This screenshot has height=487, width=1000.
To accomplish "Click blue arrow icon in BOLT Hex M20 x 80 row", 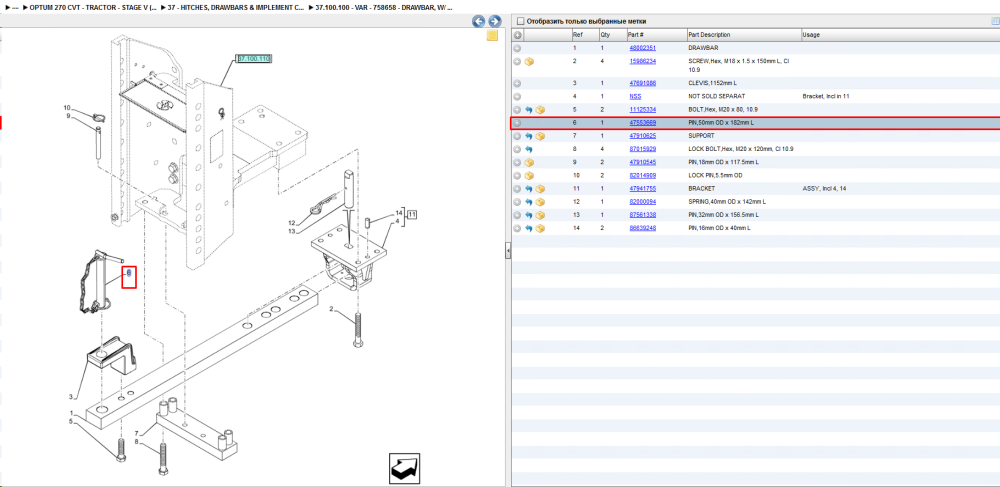I will point(529,110).
